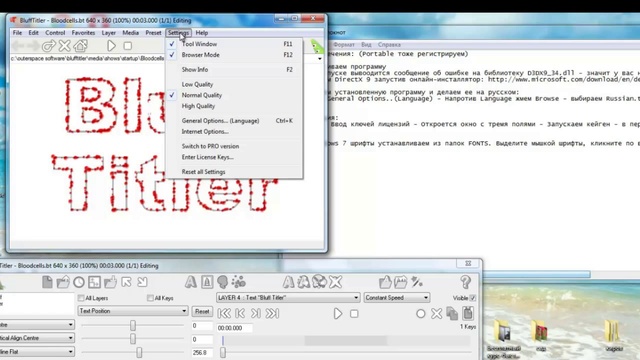
Task: Toggle Browser Mode in Settings menu
Action: coord(234,55)
